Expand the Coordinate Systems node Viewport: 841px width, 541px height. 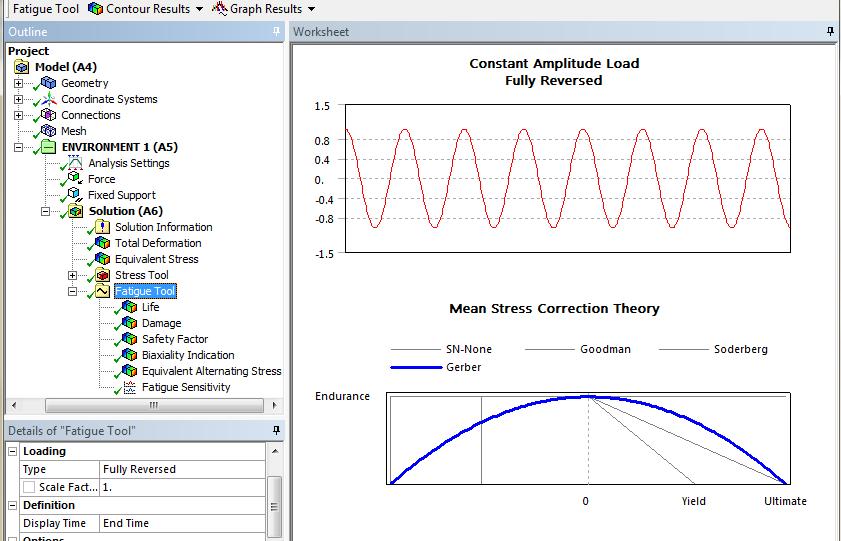pos(19,99)
